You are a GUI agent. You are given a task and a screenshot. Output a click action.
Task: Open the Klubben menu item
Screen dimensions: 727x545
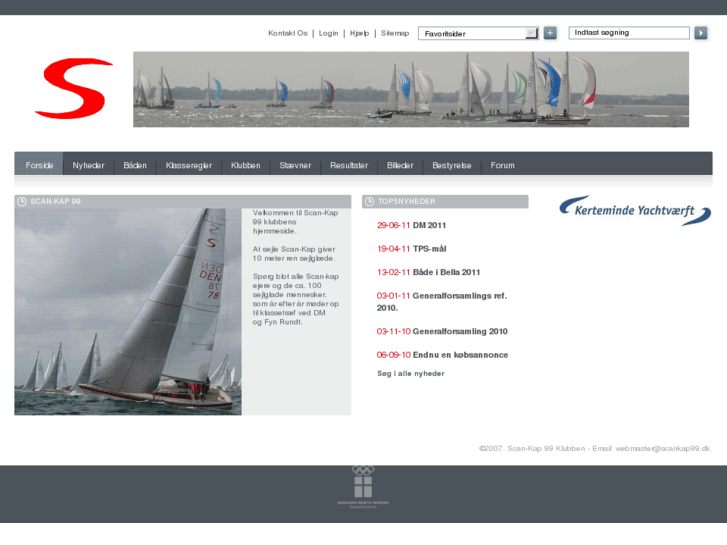(245, 165)
